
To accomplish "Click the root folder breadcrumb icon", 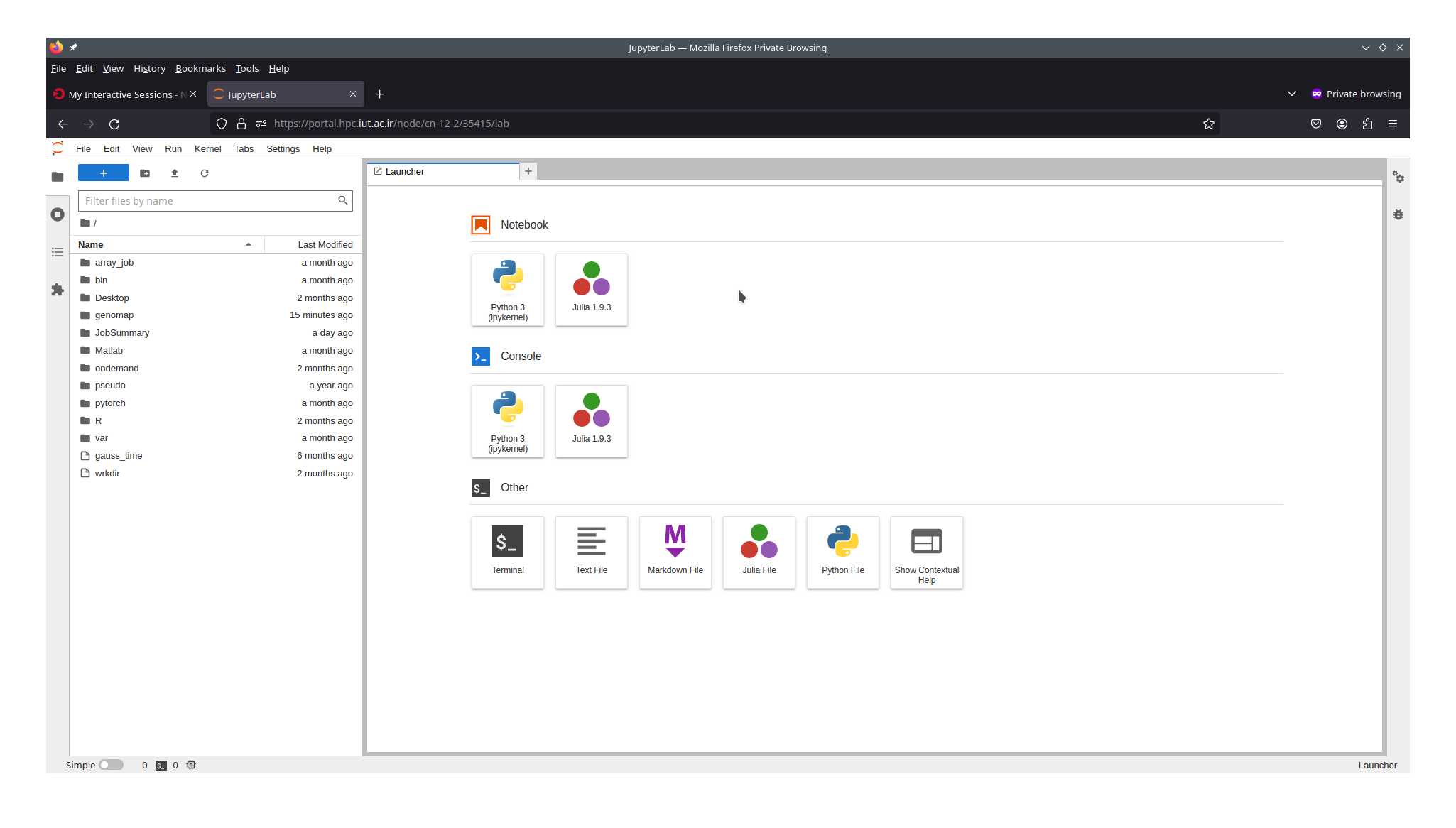I will (x=85, y=223).
